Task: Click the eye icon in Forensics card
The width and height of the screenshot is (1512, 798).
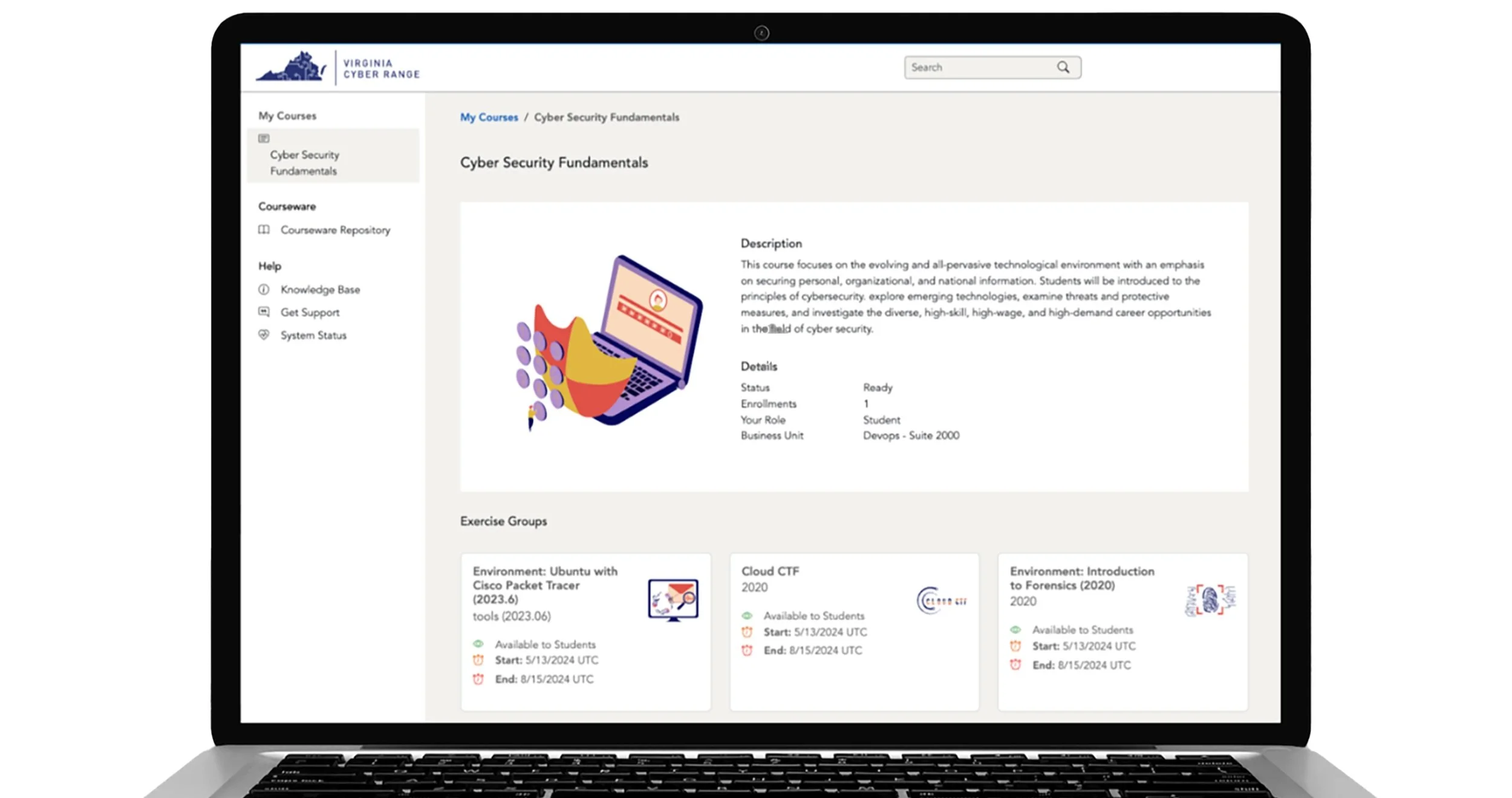Action: point(1015,630)
